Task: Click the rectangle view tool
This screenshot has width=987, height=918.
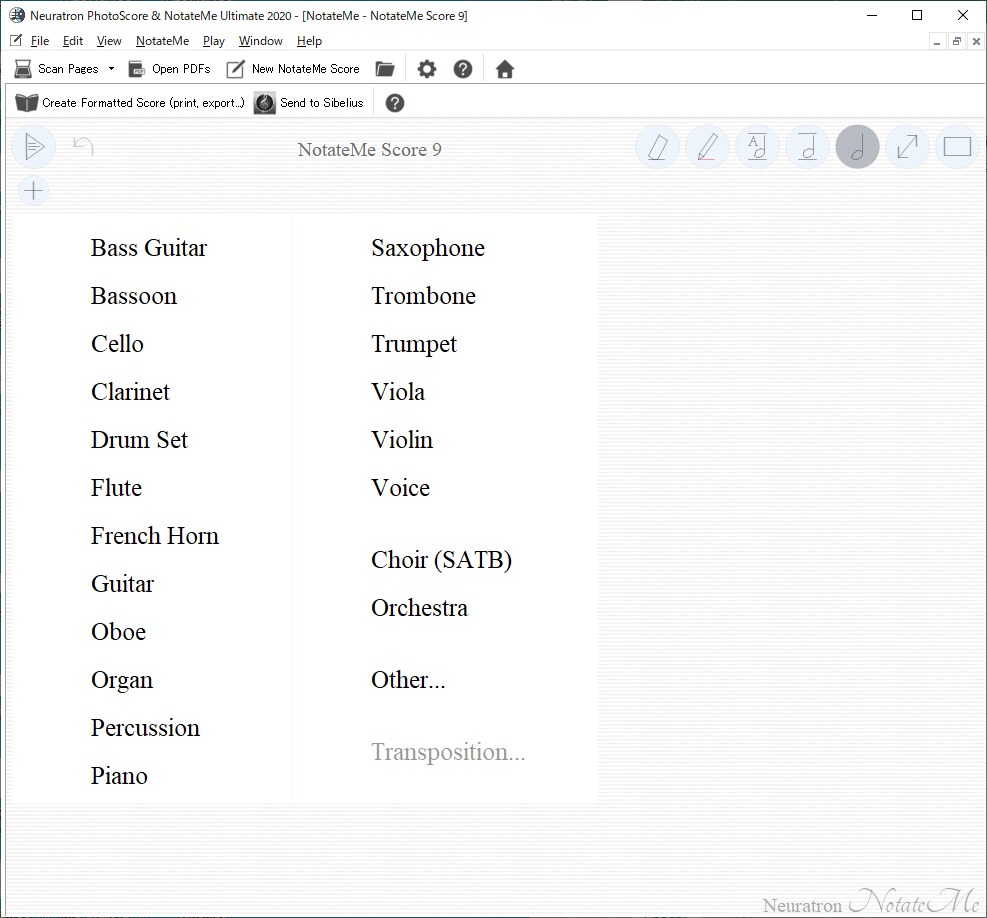Action: (957, 147)
